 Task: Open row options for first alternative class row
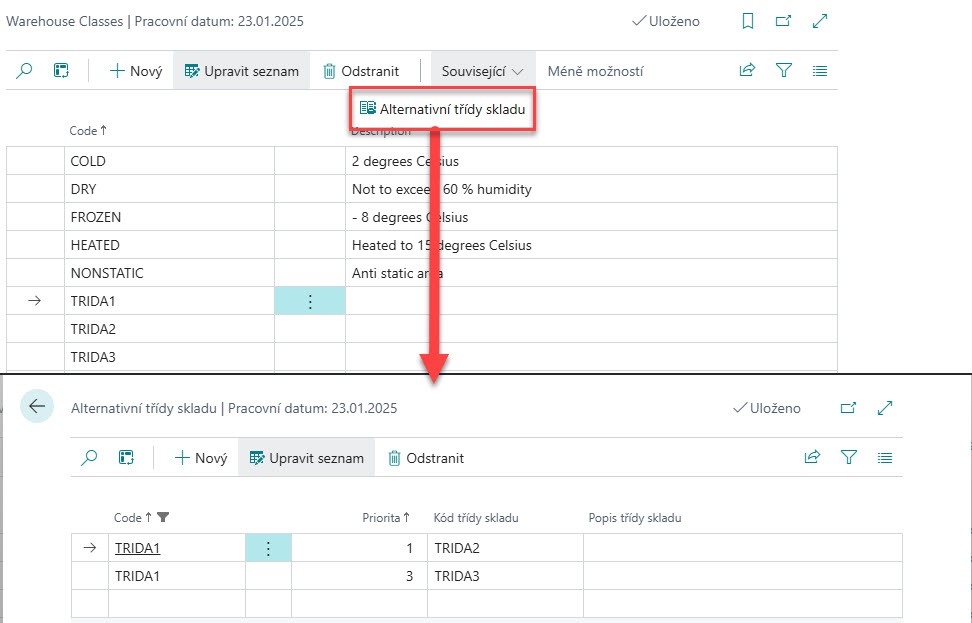[268, 548]
